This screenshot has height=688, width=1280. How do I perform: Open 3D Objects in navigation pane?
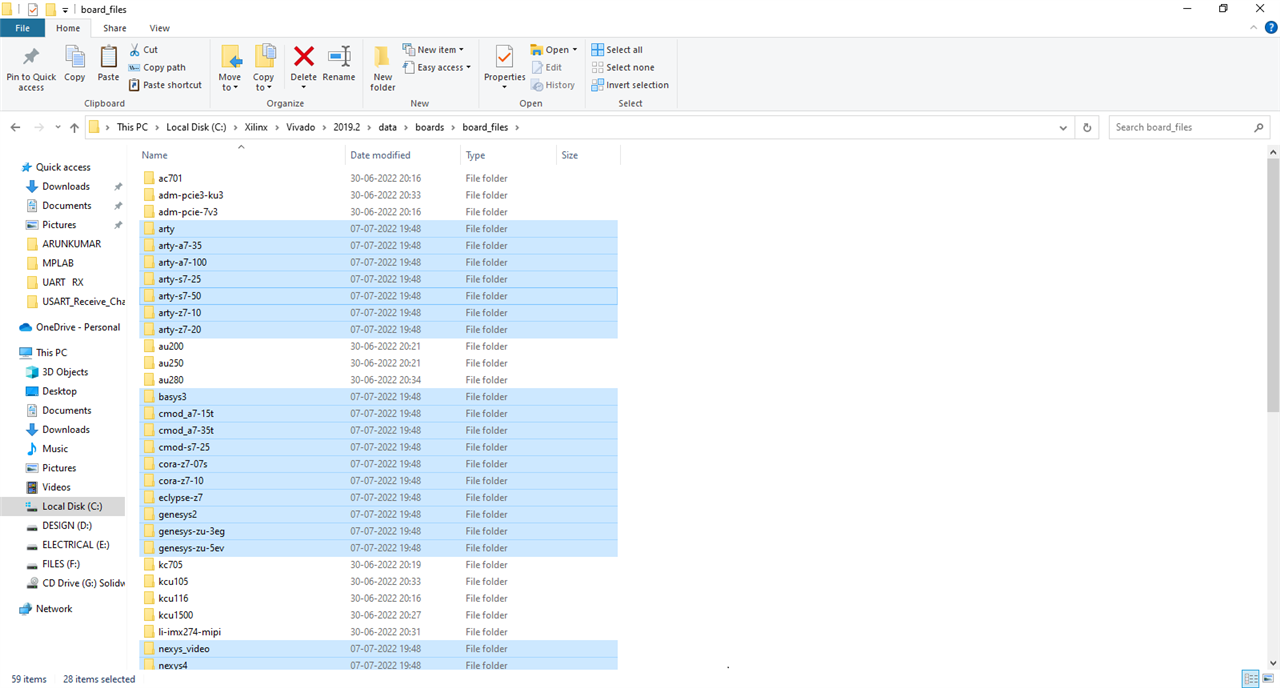(65, 372)
